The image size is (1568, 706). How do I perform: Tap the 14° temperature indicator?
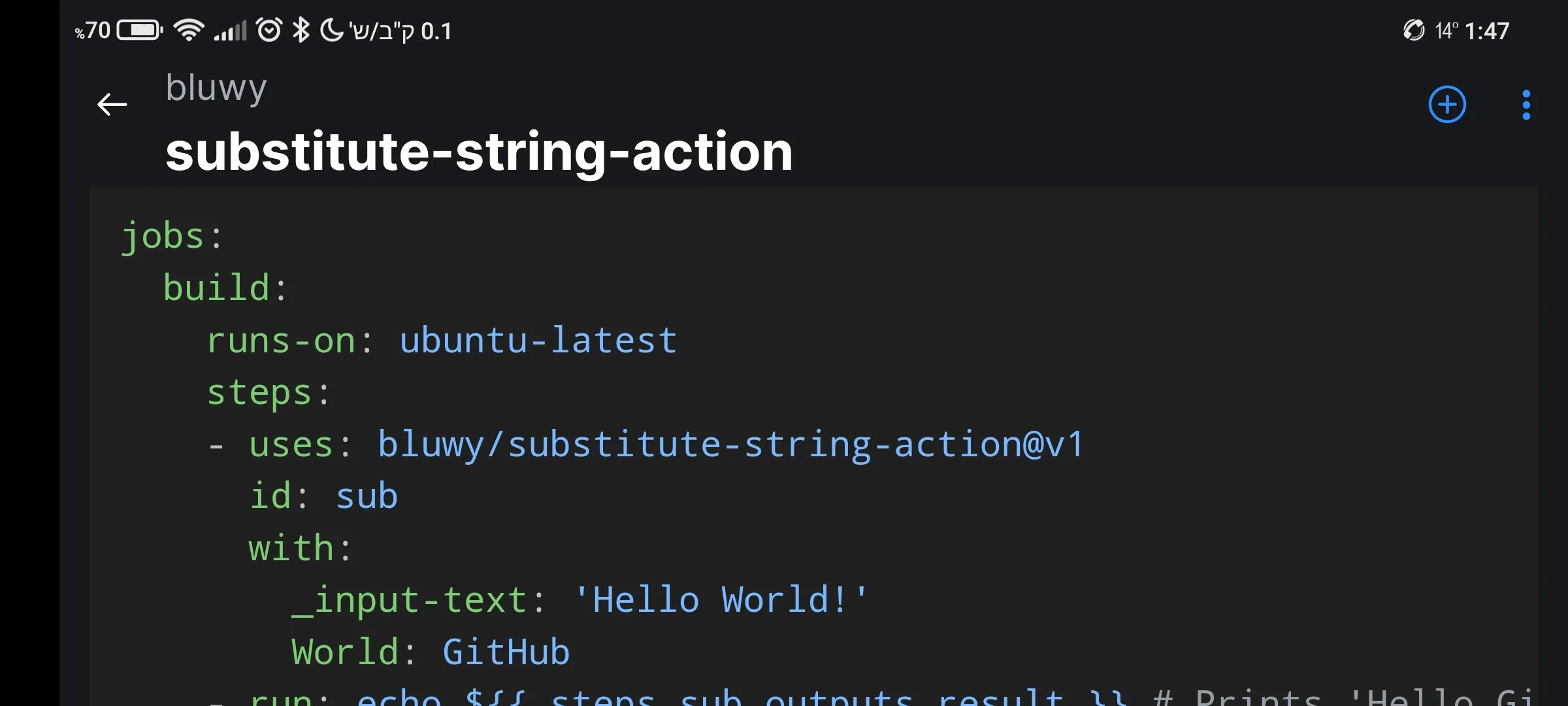[x=1445, y=31]
